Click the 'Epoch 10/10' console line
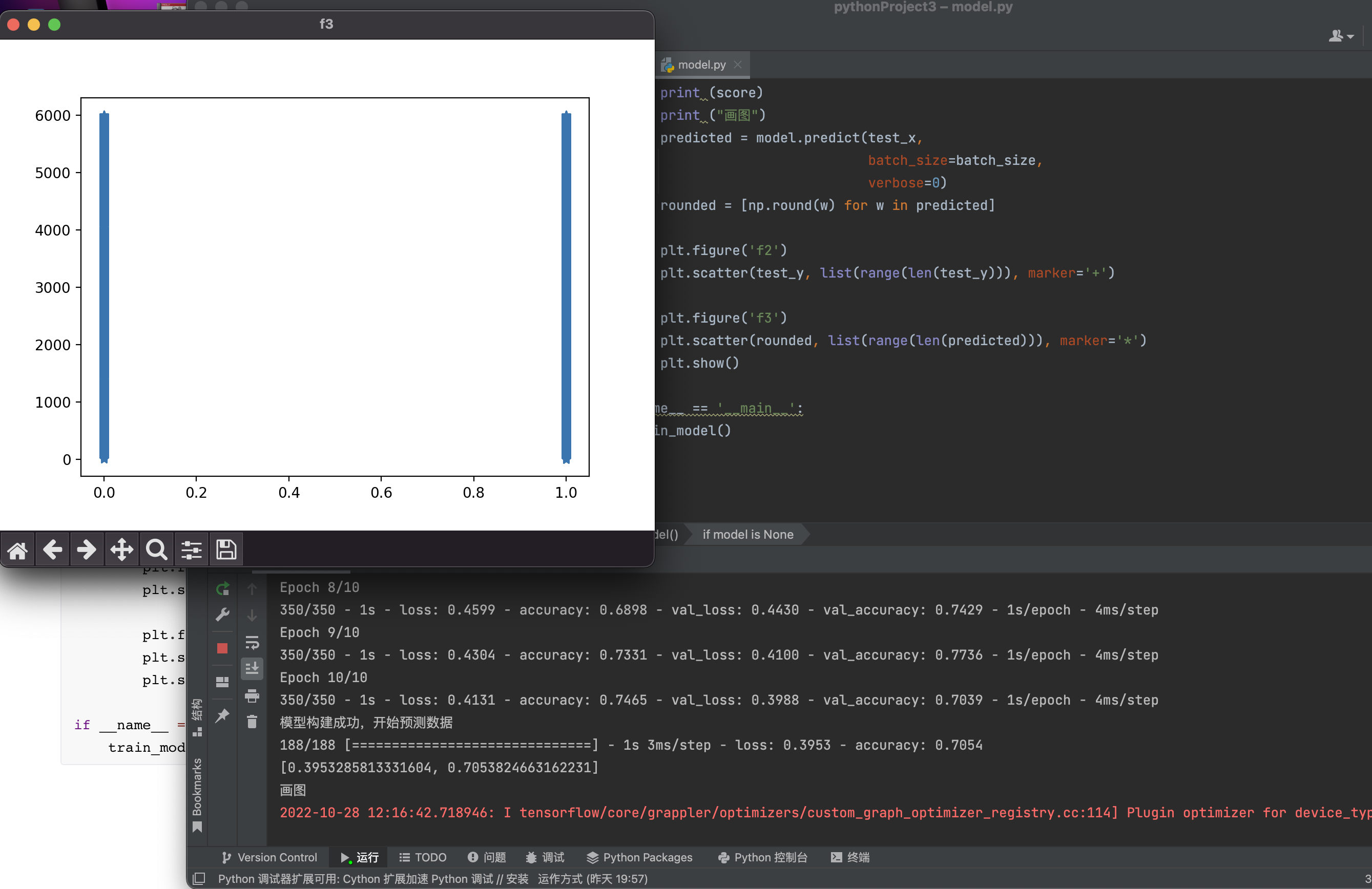 coord(323,677)
